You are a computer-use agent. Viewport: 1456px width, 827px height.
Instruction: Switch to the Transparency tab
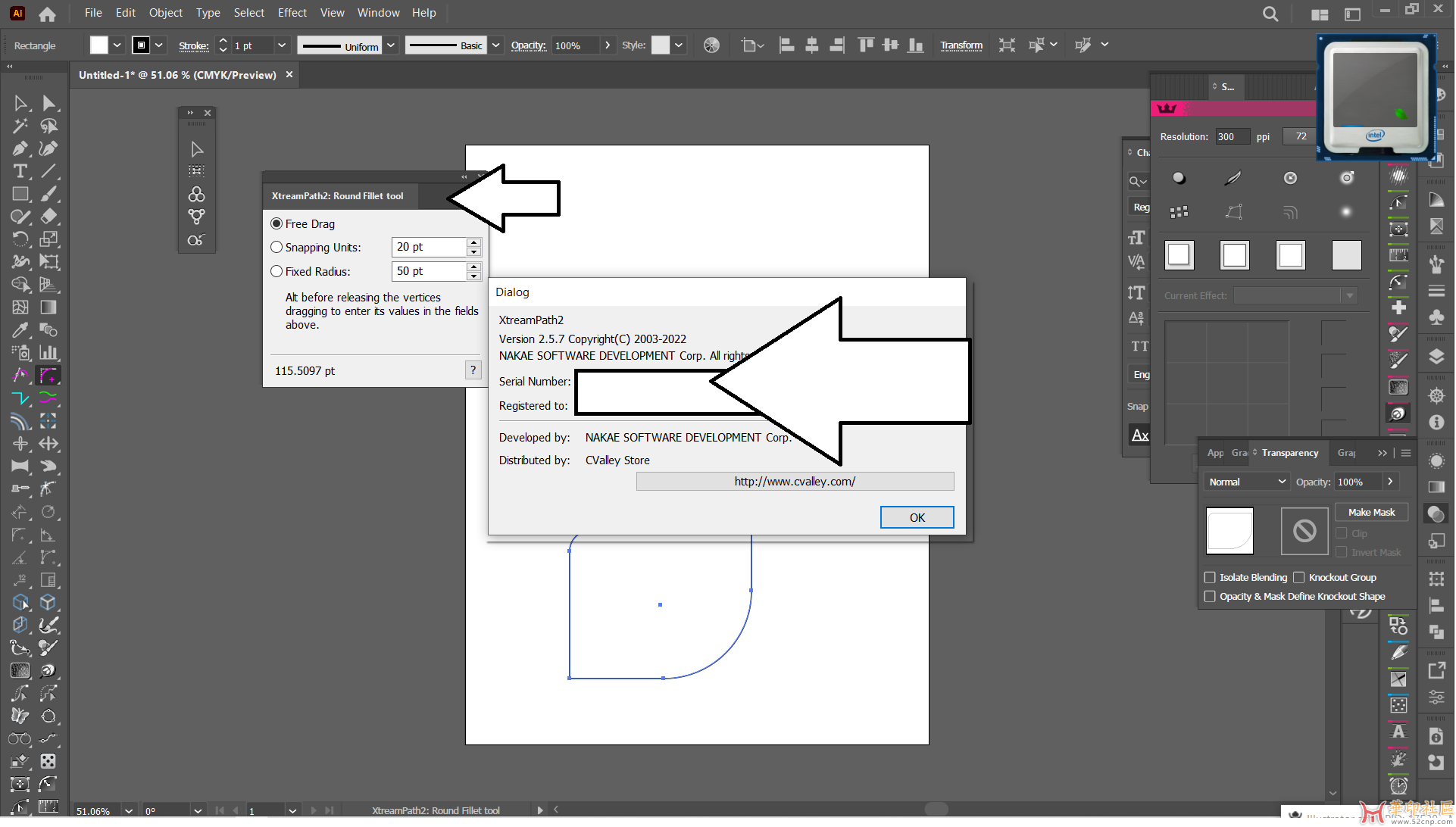(x=1289, y=453)
